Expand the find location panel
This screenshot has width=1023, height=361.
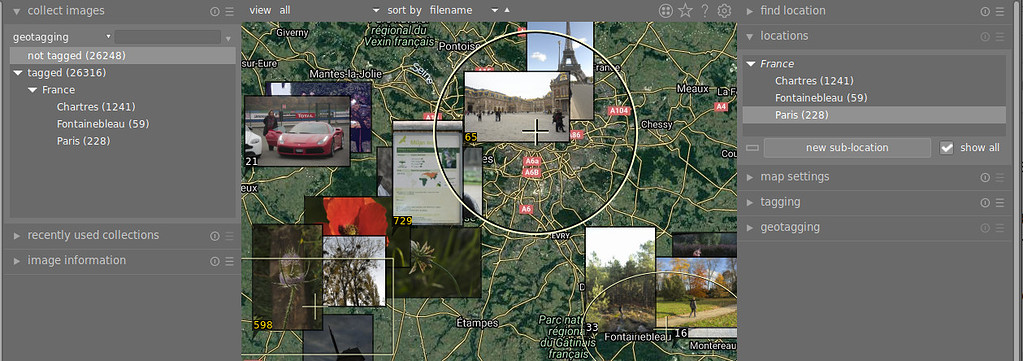750,11
